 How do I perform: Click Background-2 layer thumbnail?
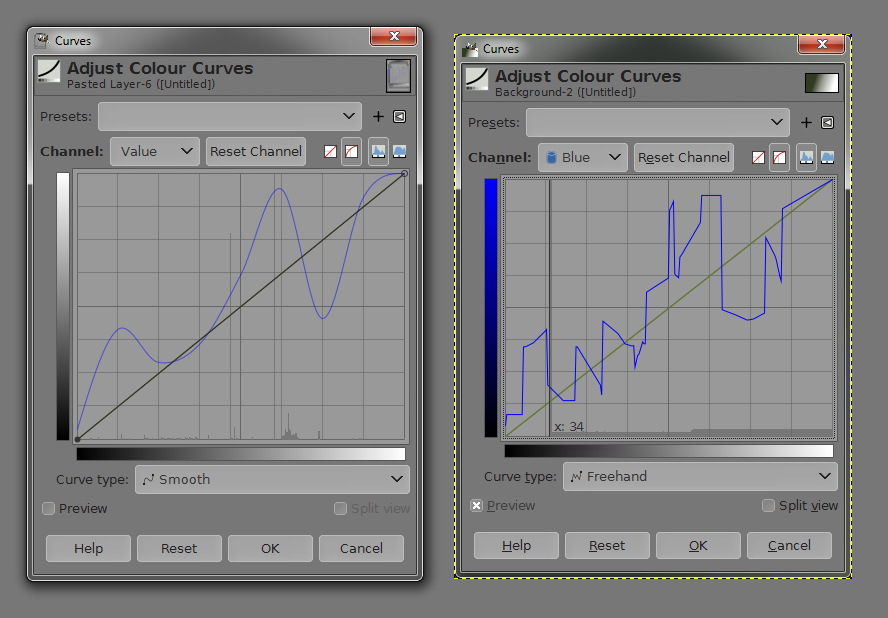[x=821, y=83]
